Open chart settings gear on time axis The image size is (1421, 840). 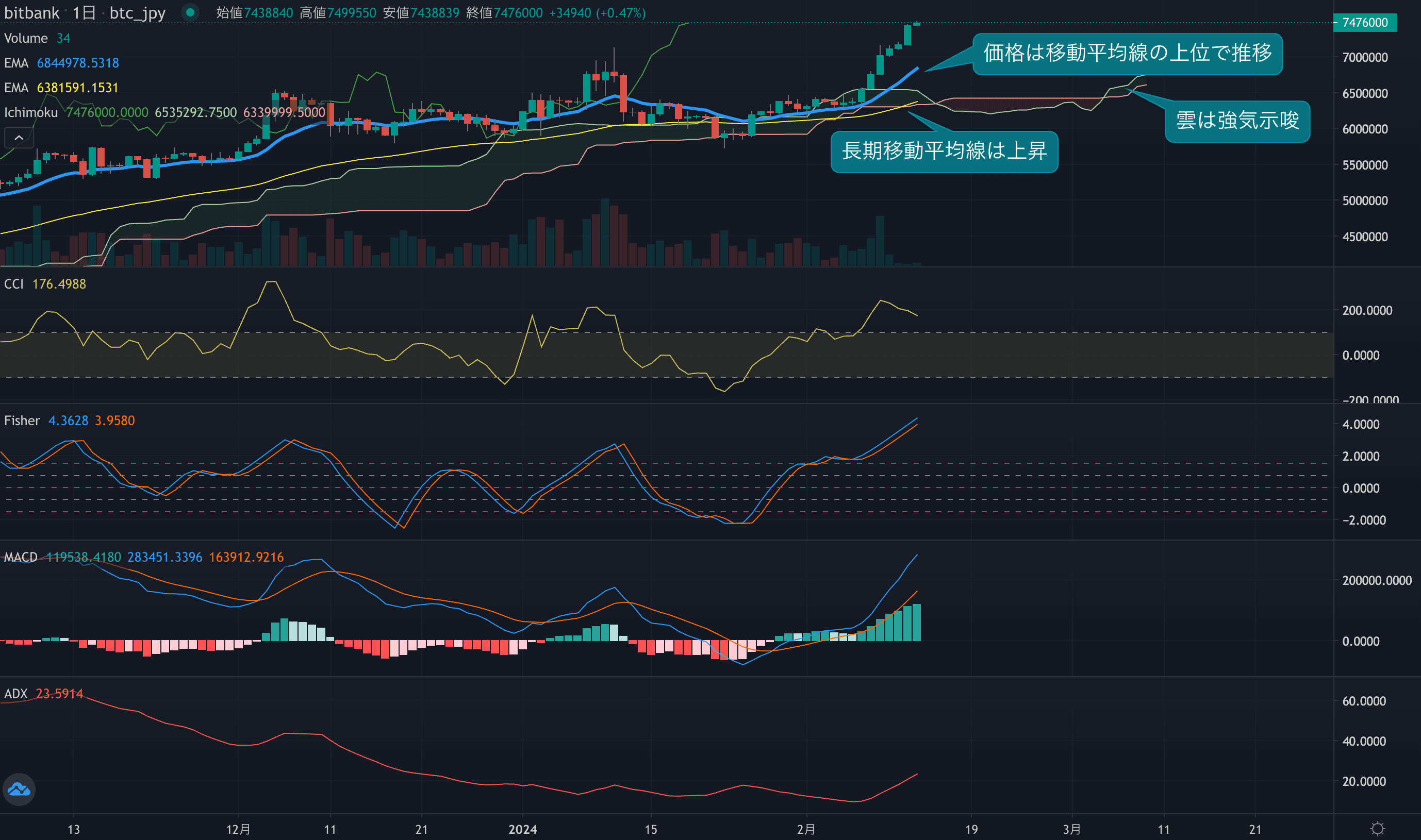1377,829
